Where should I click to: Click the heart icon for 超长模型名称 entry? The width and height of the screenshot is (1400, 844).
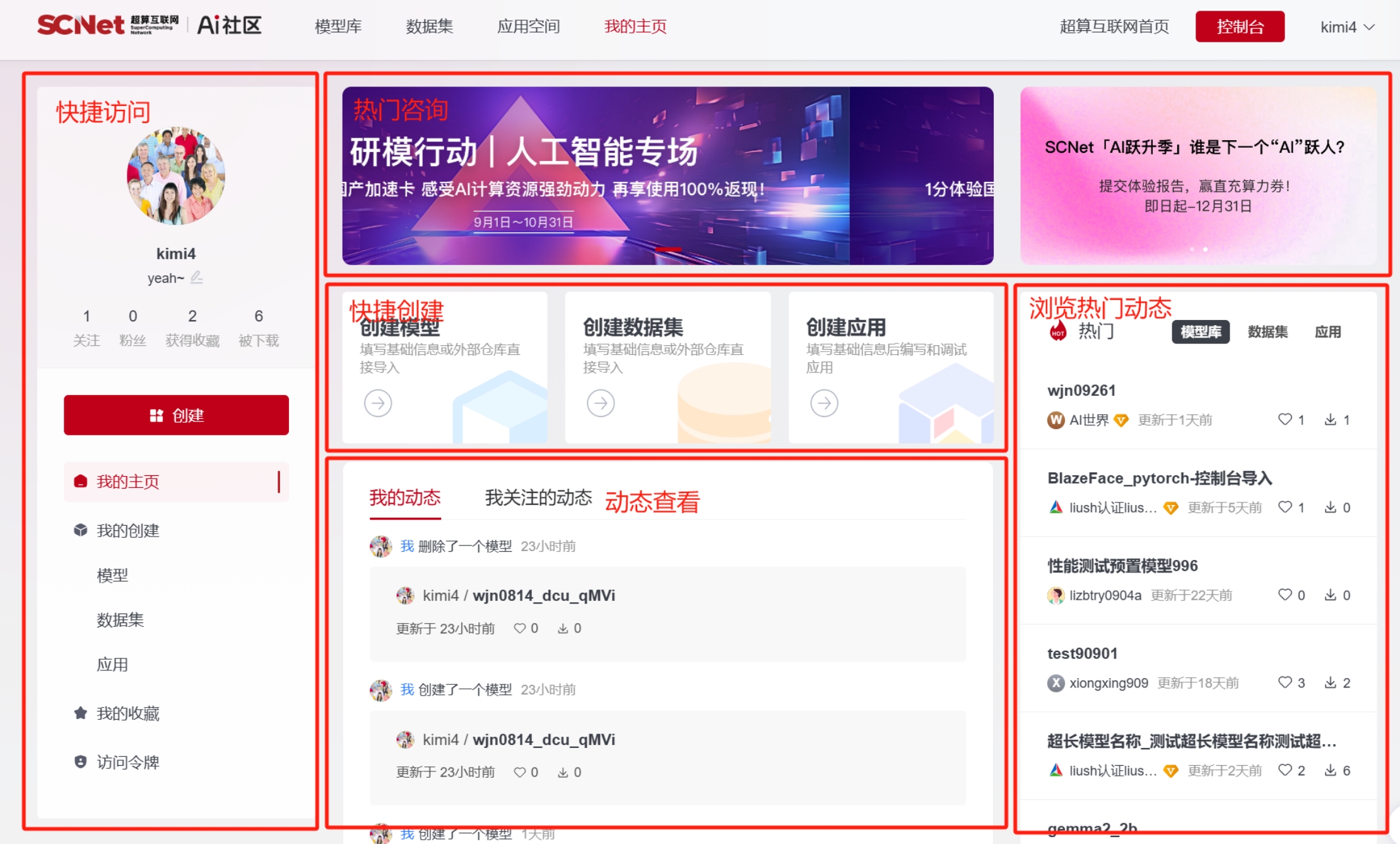[x=1285, y=770]
